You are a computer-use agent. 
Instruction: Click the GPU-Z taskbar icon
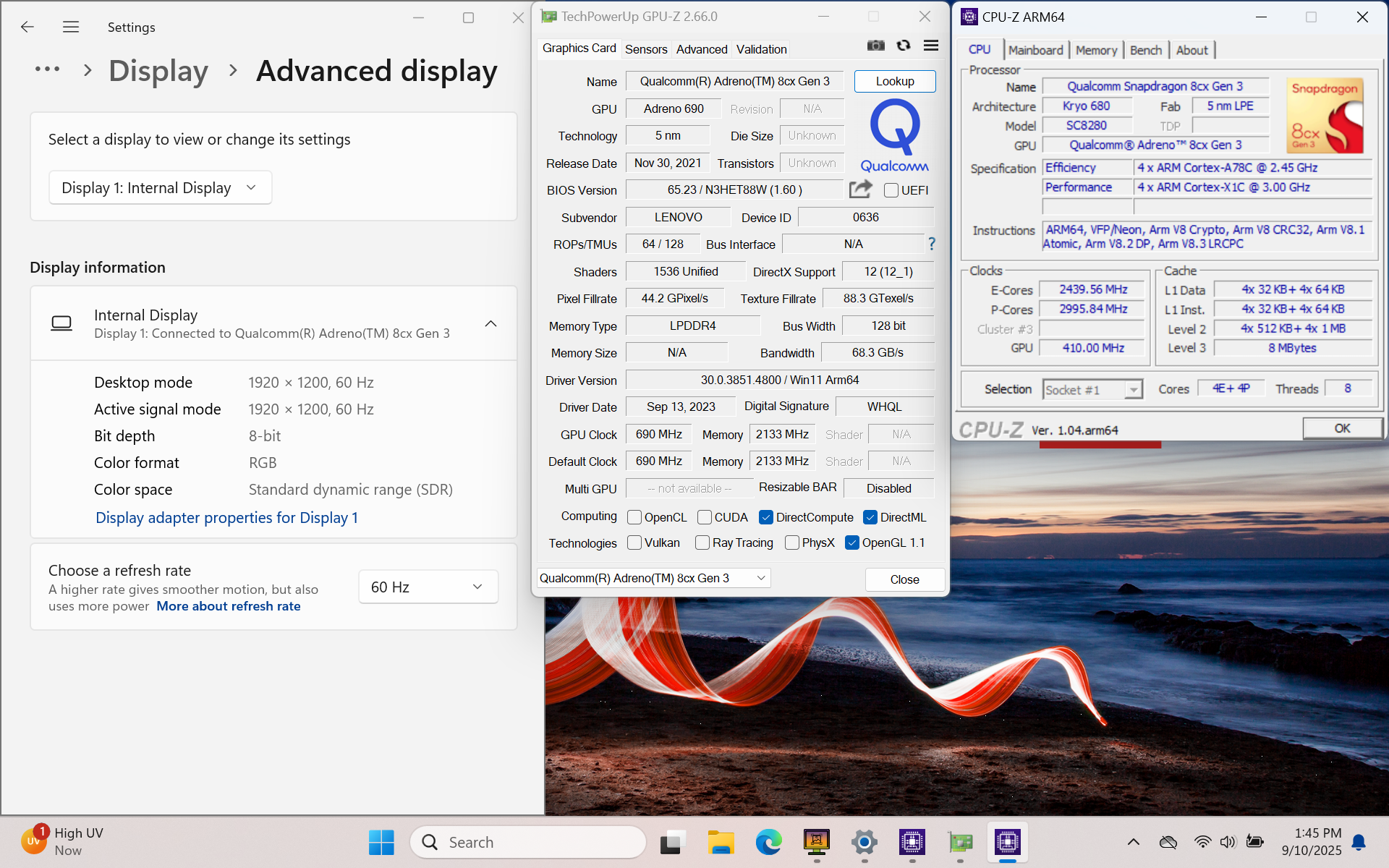pyautogui.click(x=960, y=842)
